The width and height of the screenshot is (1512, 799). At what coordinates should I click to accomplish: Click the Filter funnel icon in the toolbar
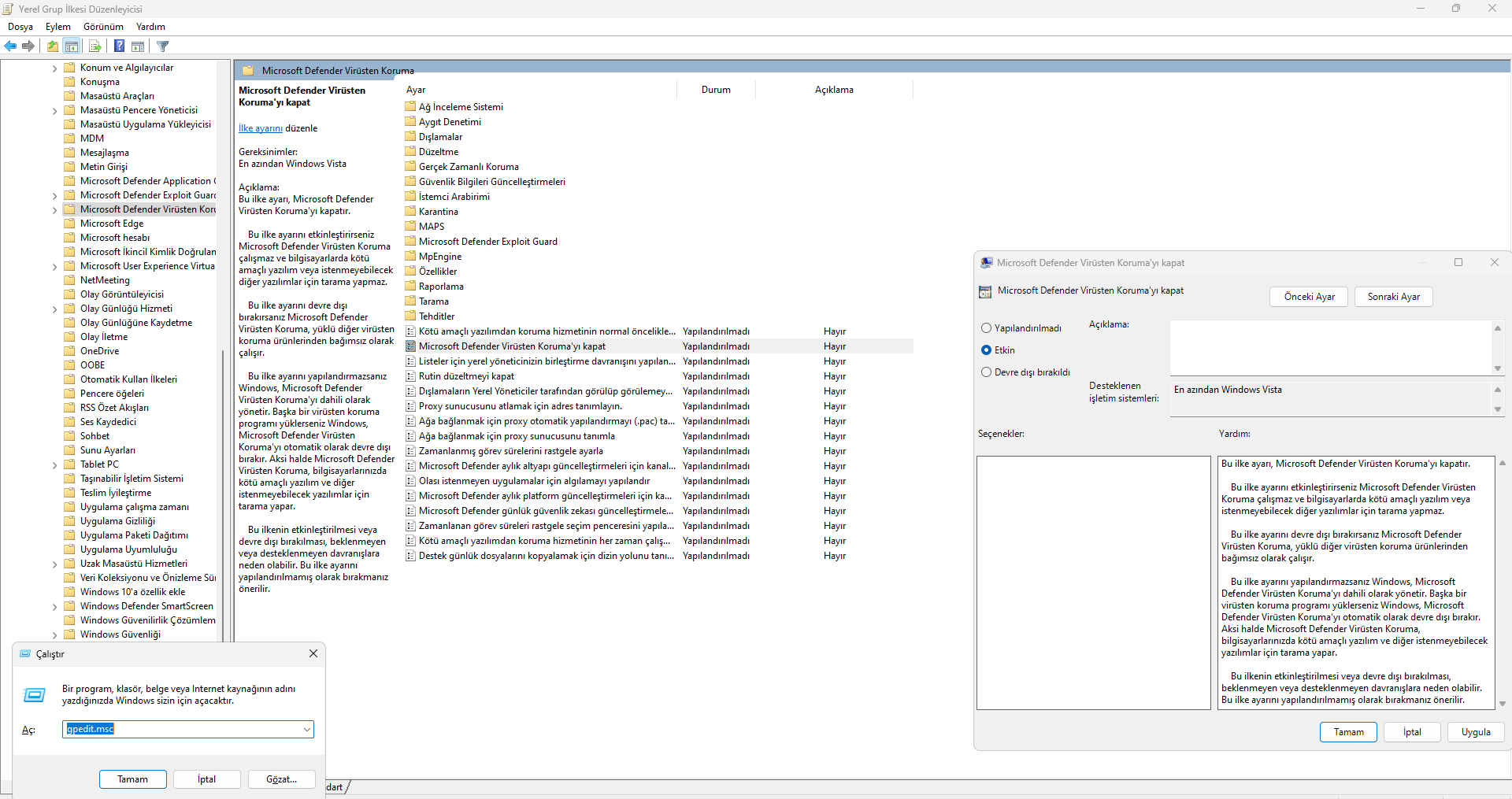tap(163, 46)
